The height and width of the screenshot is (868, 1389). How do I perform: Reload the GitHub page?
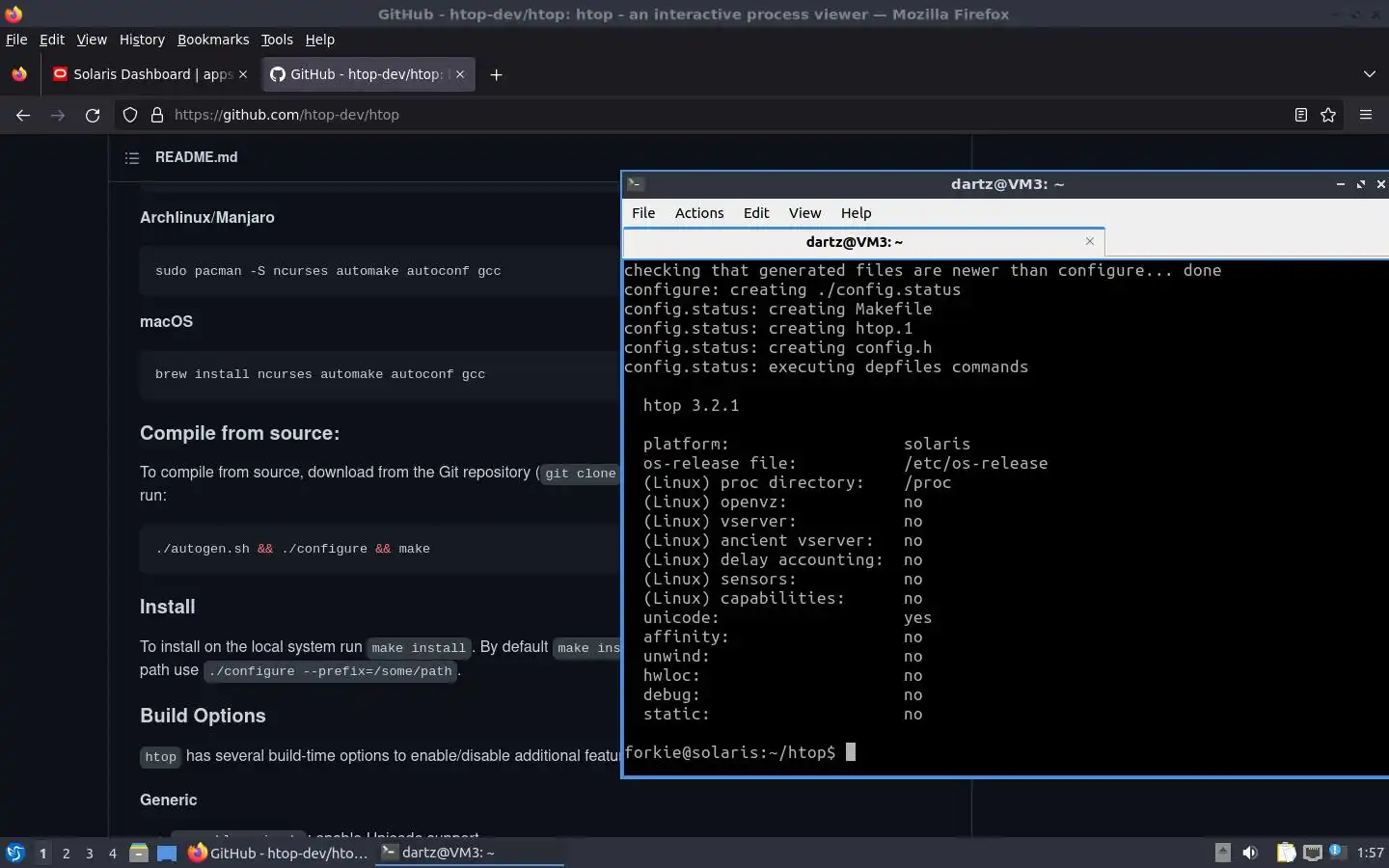coord(93,115)
